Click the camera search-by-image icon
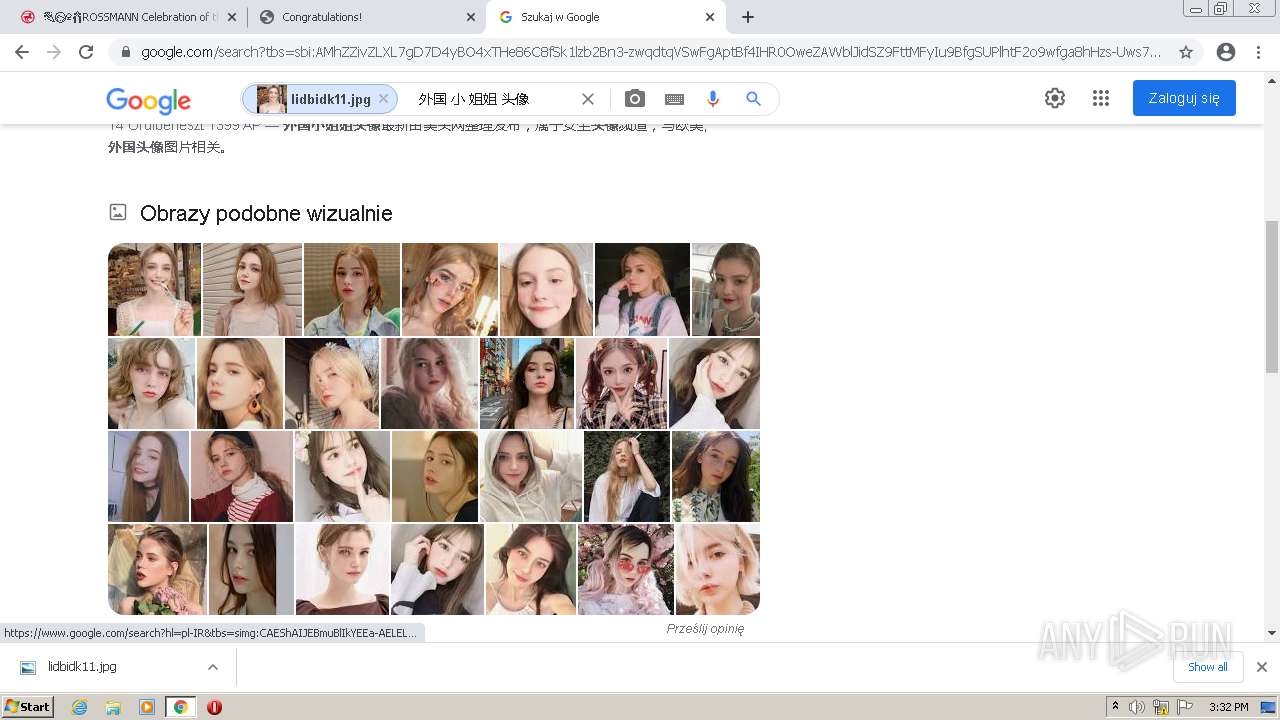Screen dimensions: 1280x720 (x=634, y=99)
